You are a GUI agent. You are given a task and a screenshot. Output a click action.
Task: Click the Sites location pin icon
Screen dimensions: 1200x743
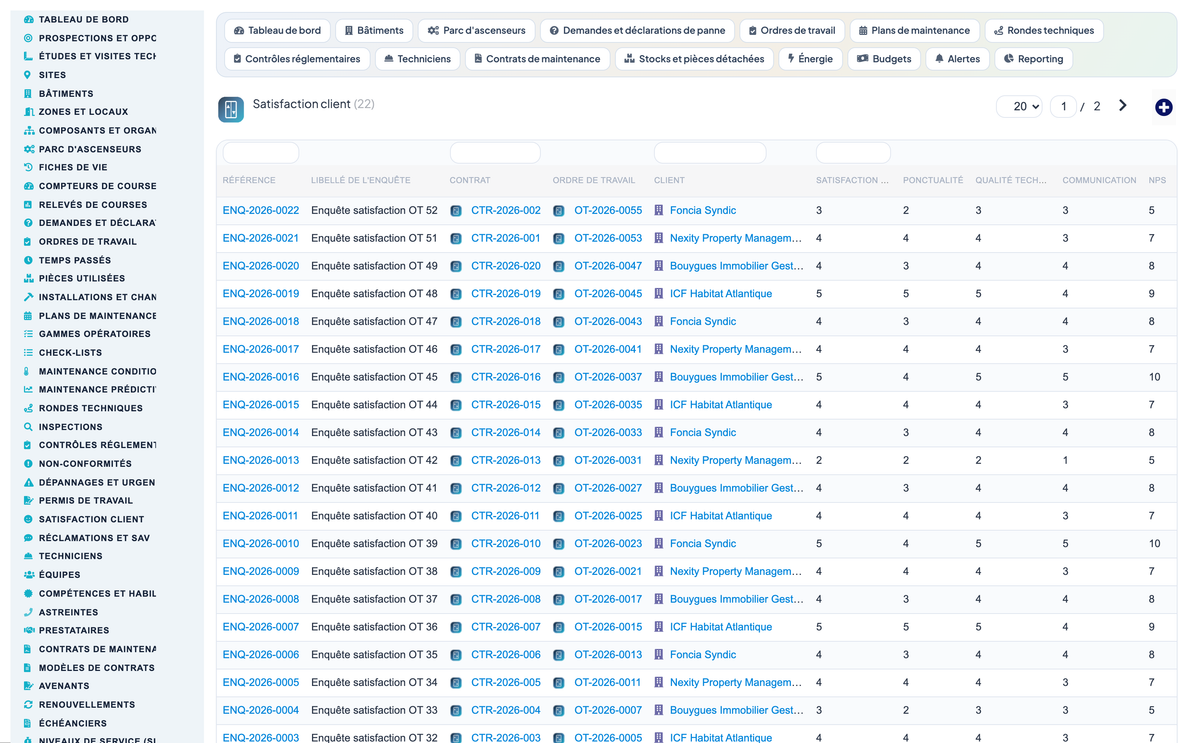[28, 75]
